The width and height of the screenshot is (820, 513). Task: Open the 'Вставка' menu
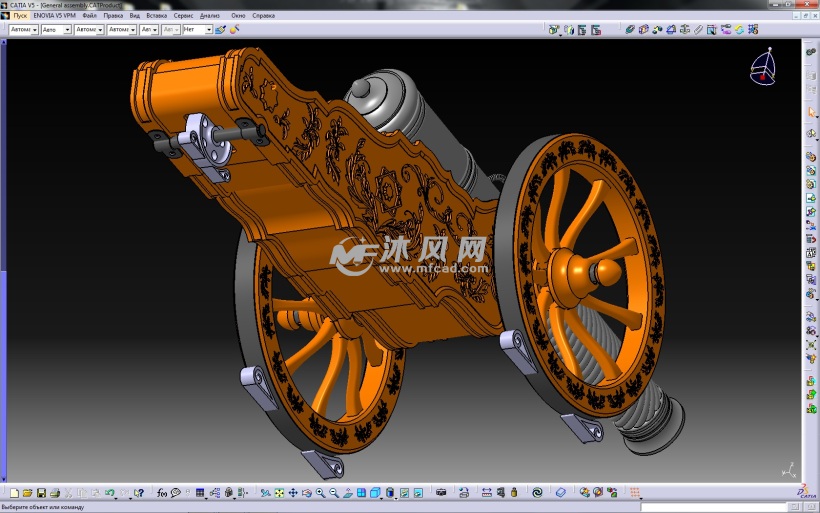click(156, 16)
